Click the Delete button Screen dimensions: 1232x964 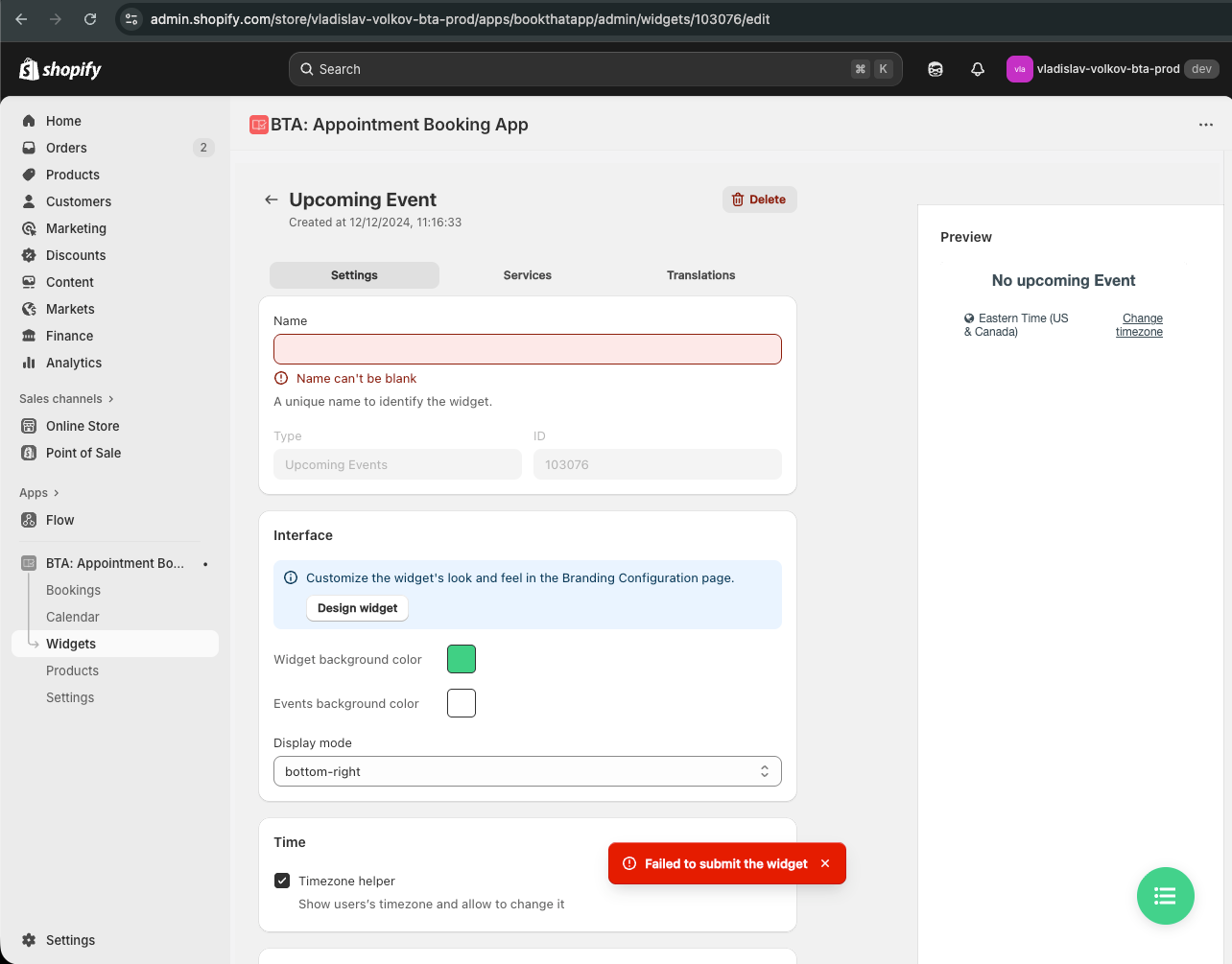coord(759,200)
